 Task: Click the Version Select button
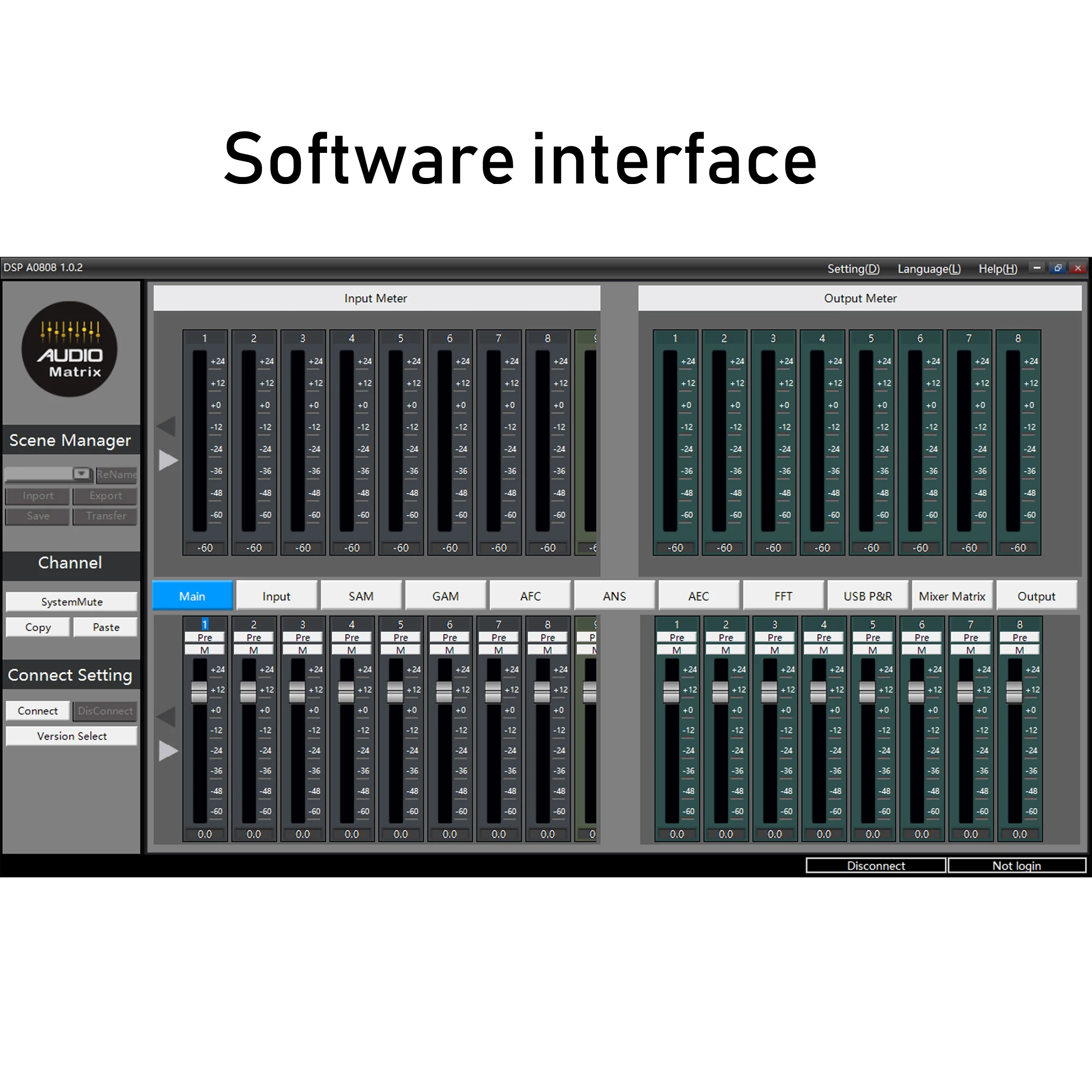point(71,736)
